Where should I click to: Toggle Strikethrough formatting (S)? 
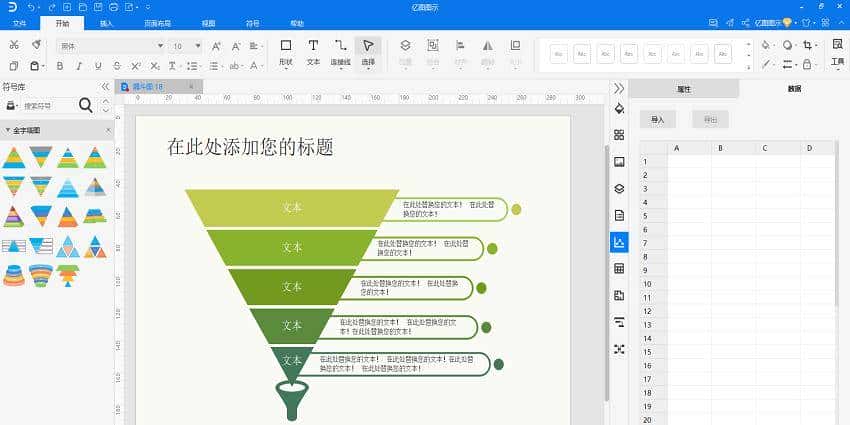117,66
